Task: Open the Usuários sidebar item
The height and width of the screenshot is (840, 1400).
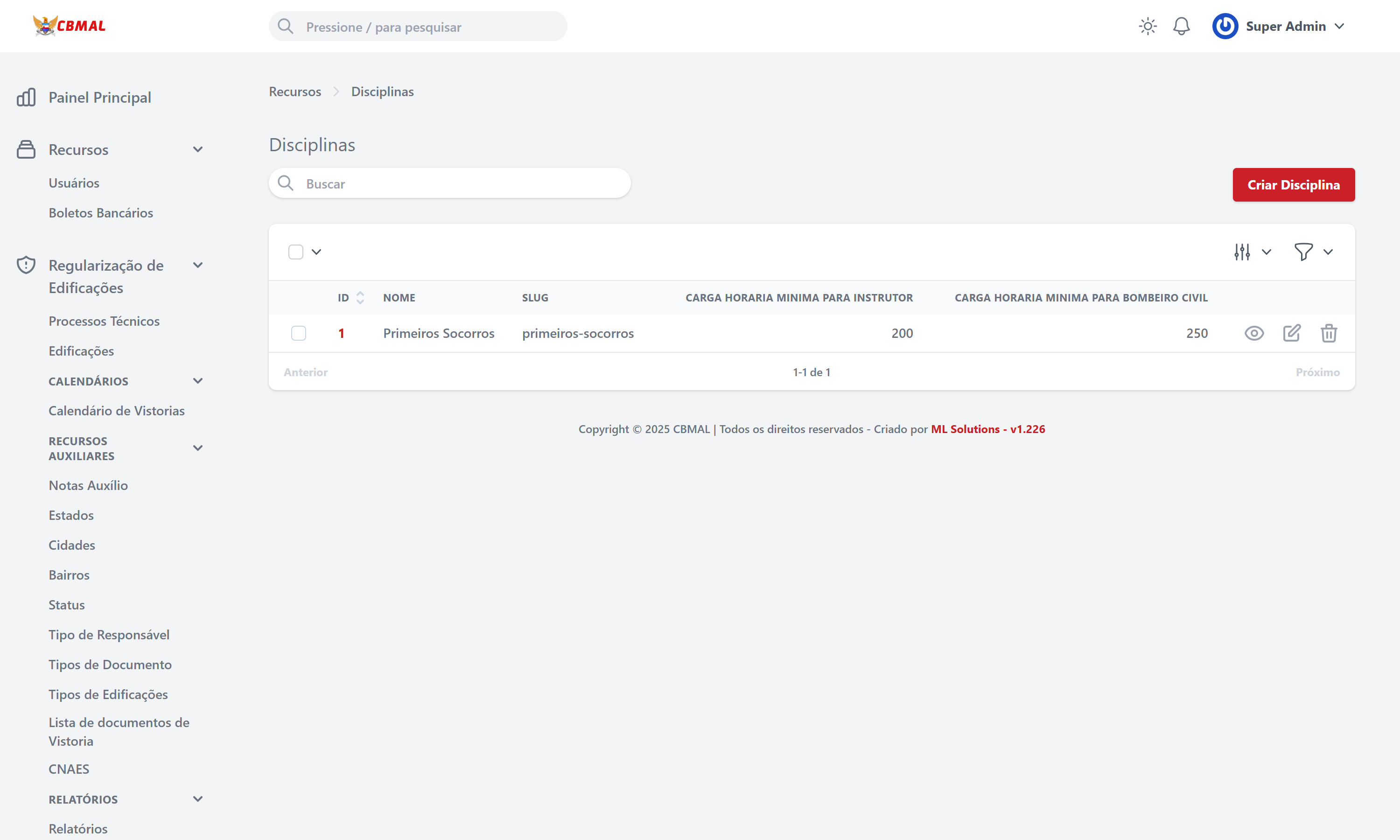Action: [x=74, y=183]
